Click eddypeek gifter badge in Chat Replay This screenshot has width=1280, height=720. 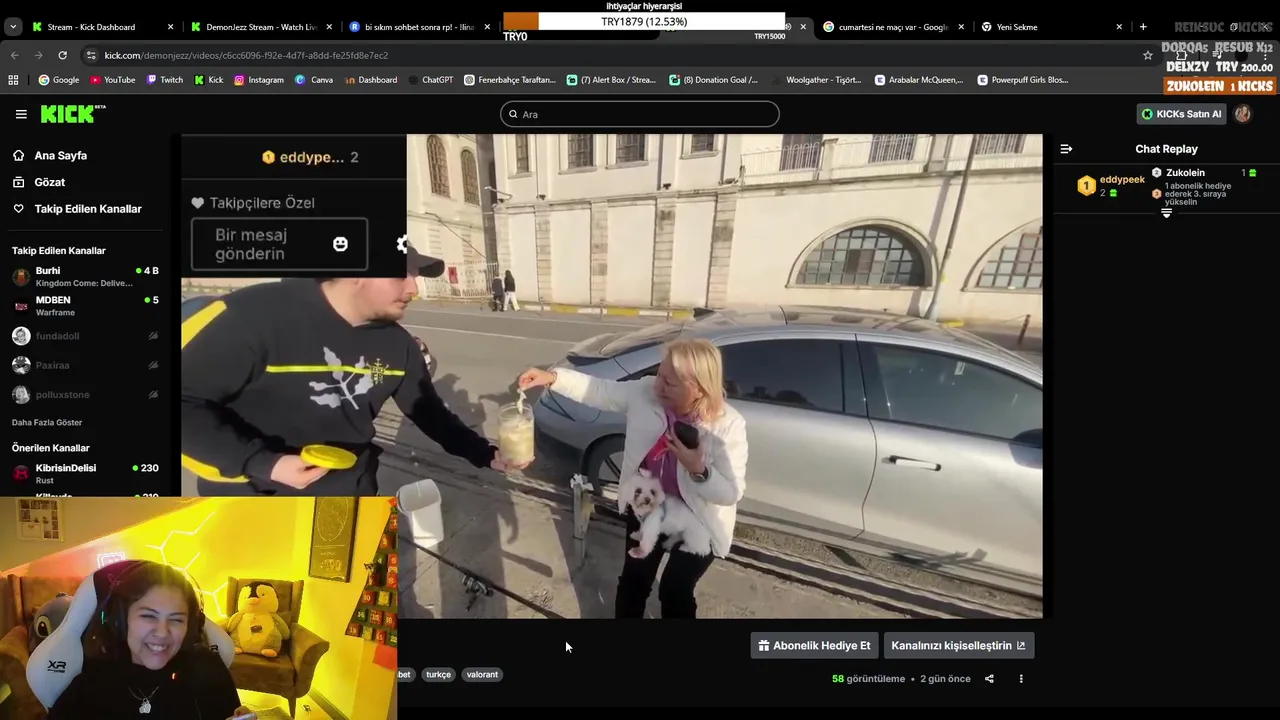pyautogui.click(x=1086, y=186)
